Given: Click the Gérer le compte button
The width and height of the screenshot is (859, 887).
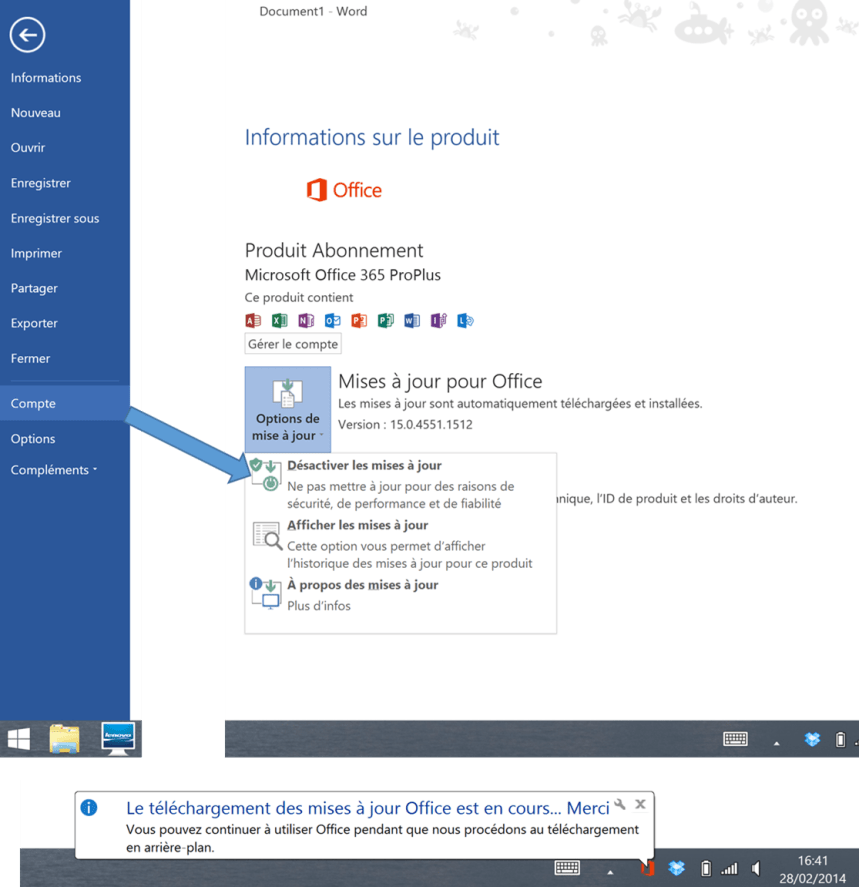Looking at the screenshot, I should [x=292, y=344].
